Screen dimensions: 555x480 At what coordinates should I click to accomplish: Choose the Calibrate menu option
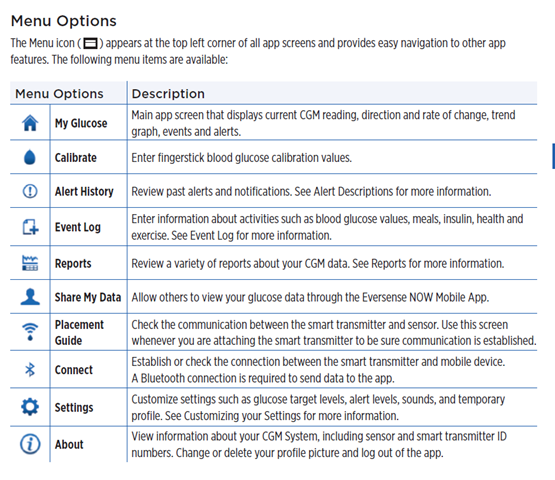pyautogui.click(x=75, y=158)
